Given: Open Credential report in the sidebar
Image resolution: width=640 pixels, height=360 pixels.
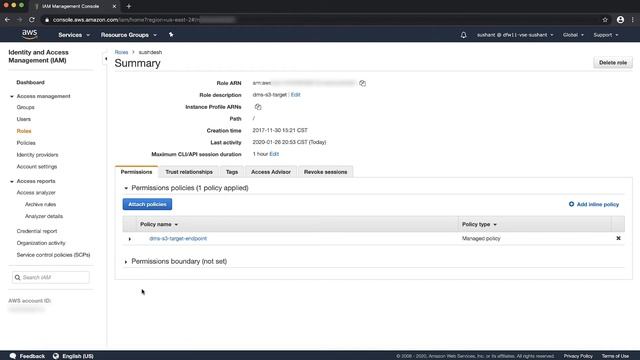Looking at the screenshot, I should click(37, 231).
